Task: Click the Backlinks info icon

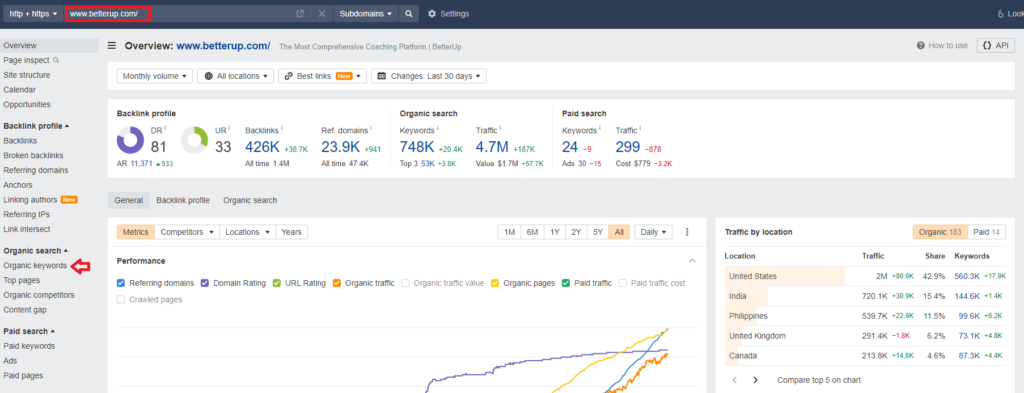Action: 281,129
